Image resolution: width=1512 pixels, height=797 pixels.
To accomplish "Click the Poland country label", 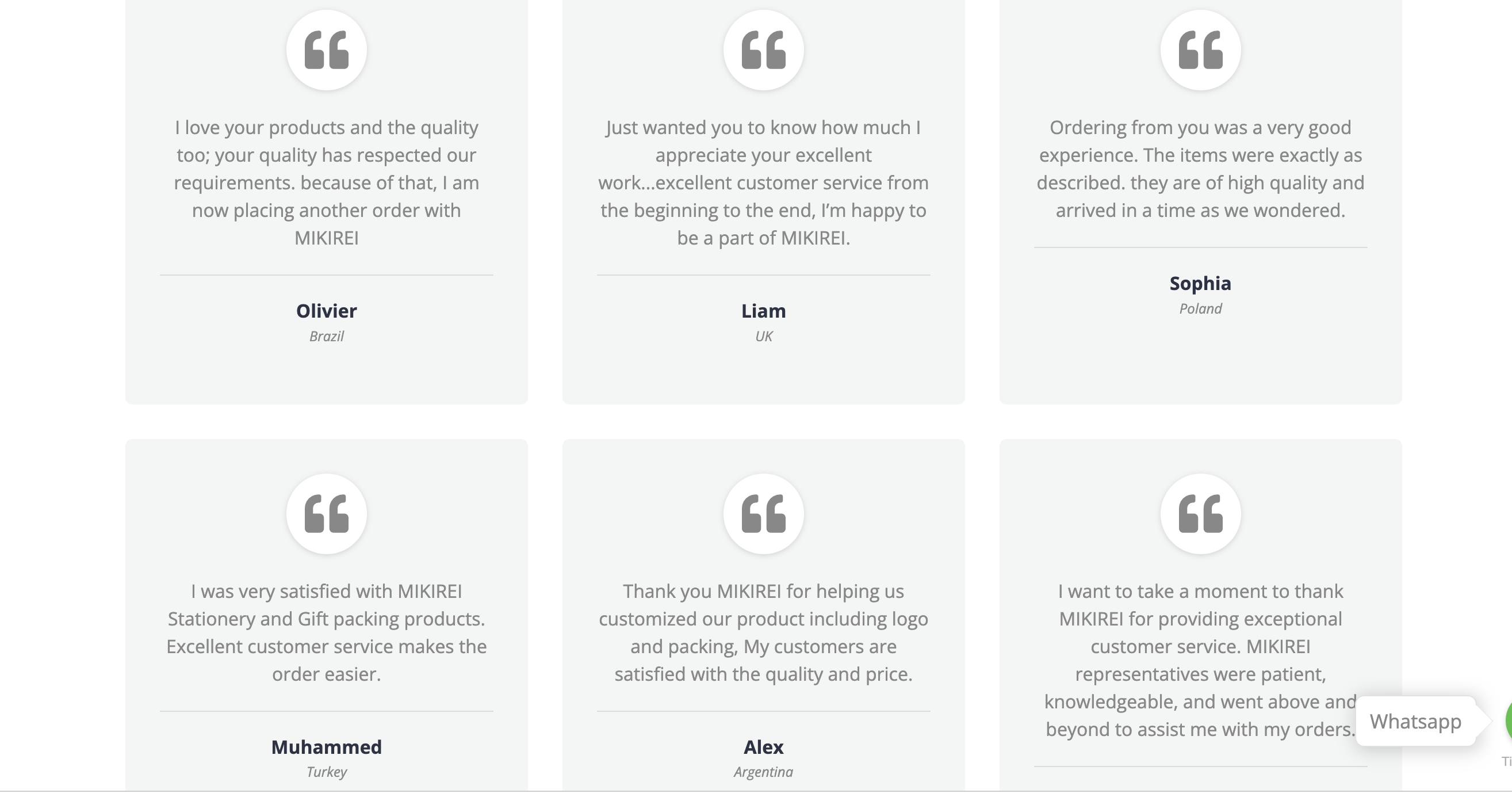I will tap(1200, 309).
